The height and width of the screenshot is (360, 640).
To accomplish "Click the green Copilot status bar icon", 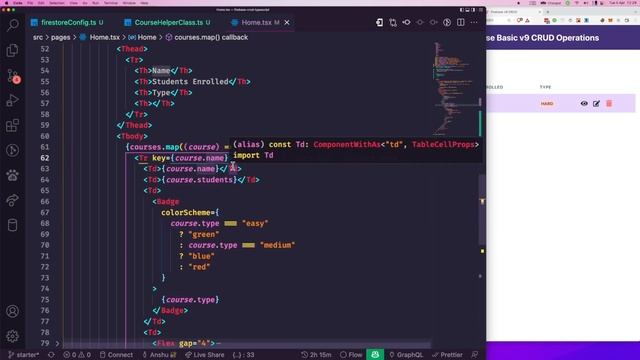I will [x=375, y=355].
